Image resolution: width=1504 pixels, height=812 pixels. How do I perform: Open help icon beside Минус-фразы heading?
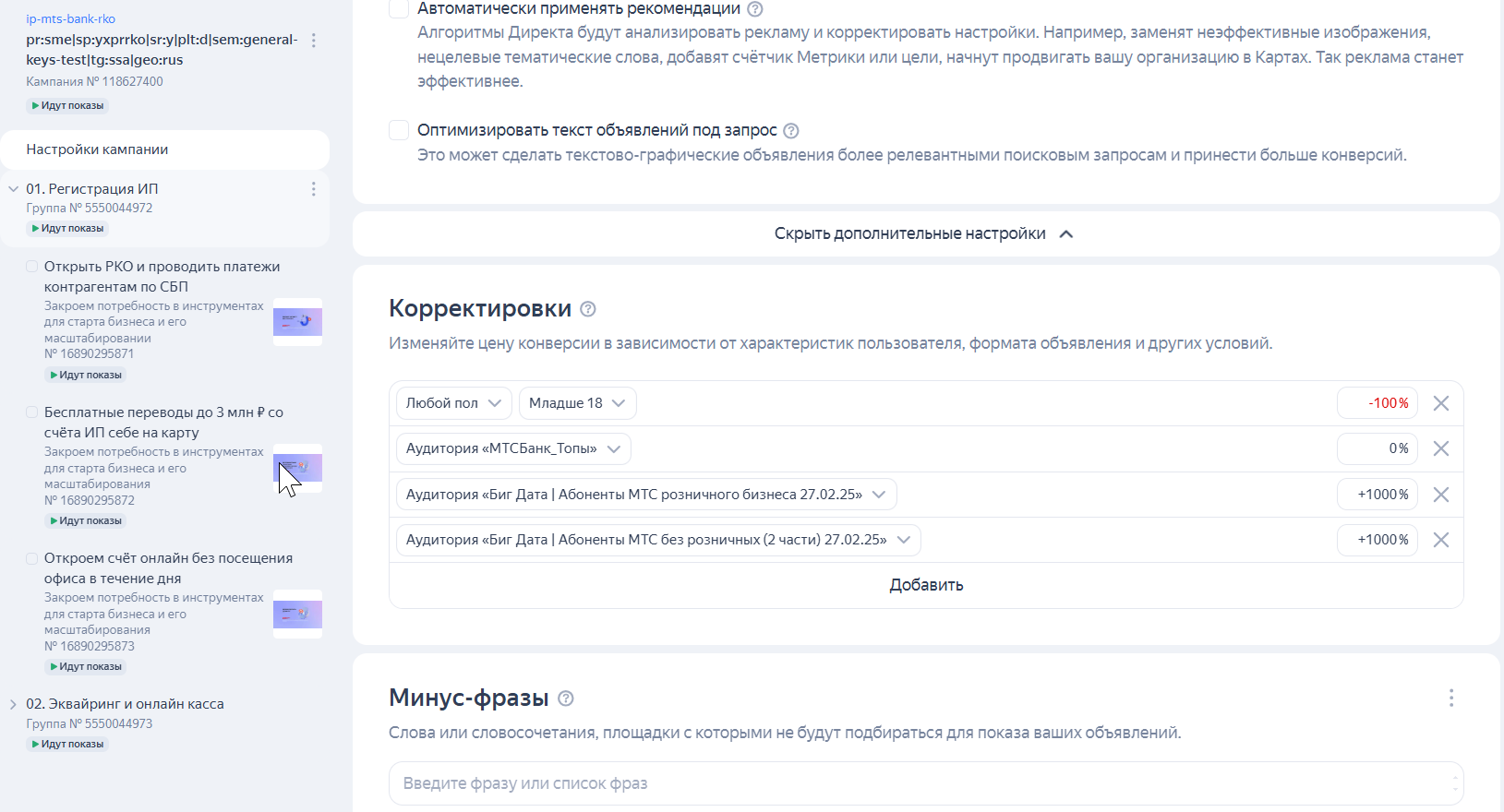(x=566, y=699)
